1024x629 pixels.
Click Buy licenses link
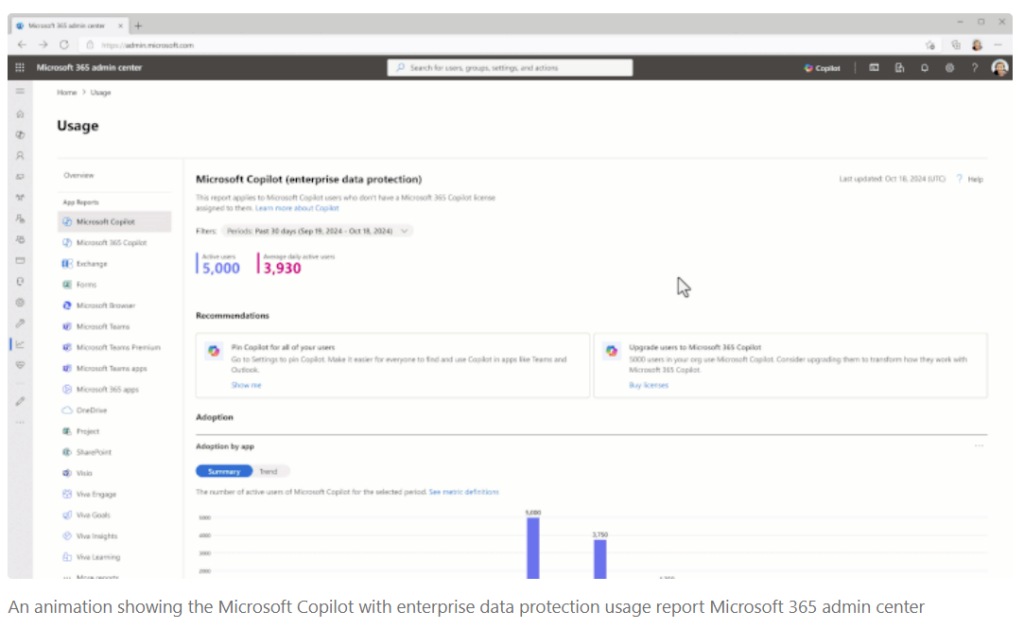coord(648,385)
